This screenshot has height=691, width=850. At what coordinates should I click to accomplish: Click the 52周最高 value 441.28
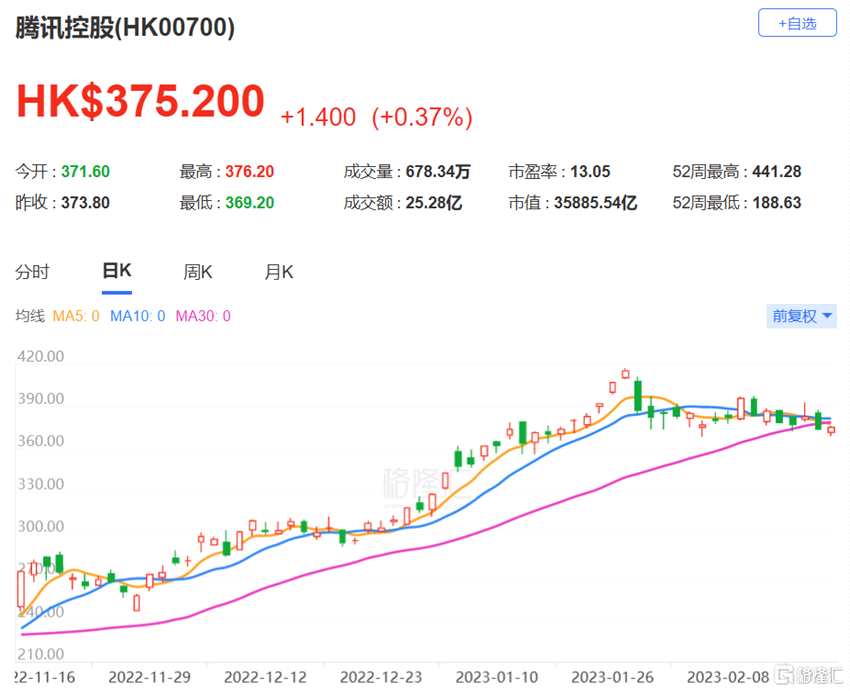pyautogui.click(x=777, y=172)
